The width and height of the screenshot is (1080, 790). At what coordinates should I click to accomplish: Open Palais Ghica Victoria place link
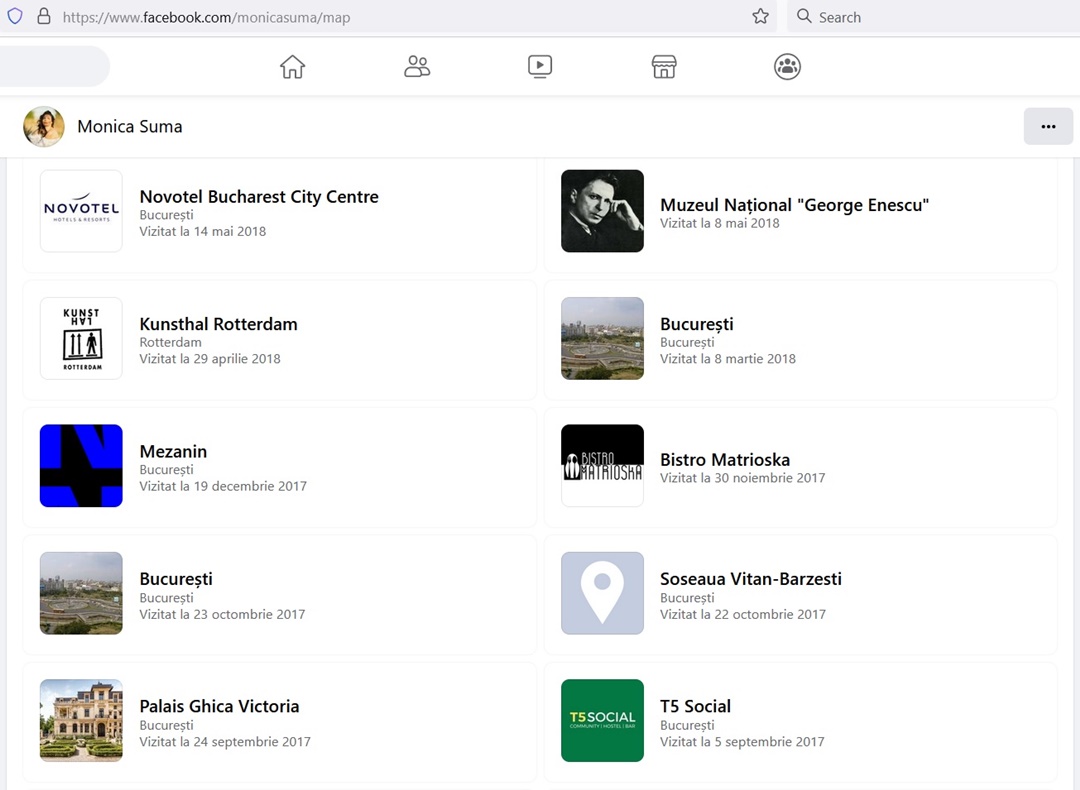click(219, 706)
